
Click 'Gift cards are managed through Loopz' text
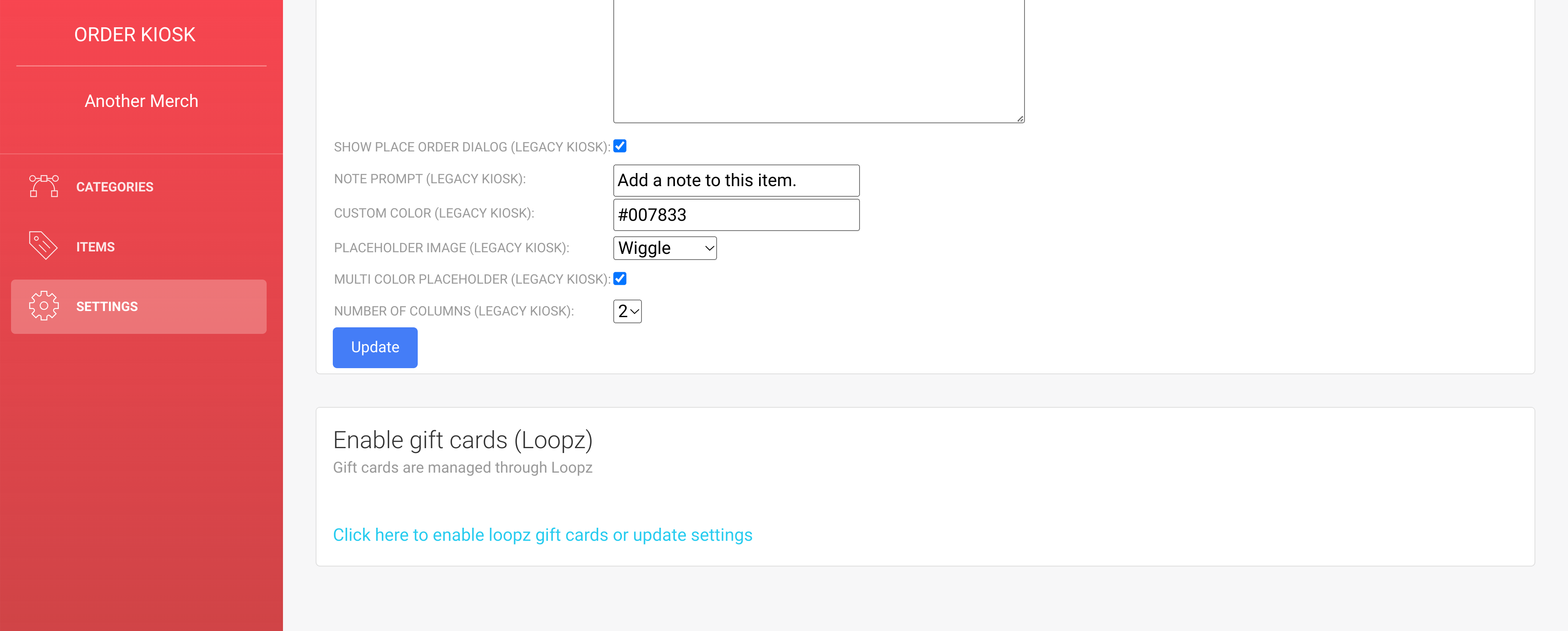[463, 467]
